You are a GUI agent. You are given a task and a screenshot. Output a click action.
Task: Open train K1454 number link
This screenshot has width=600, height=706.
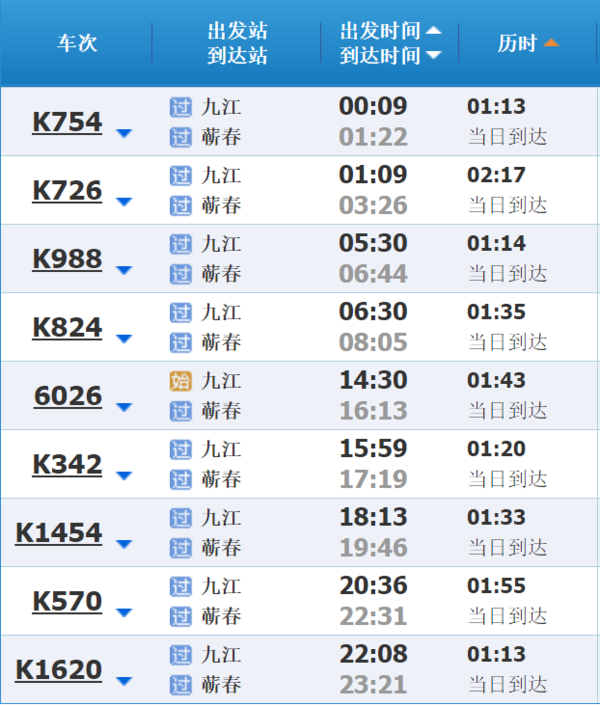coord(59,532)
